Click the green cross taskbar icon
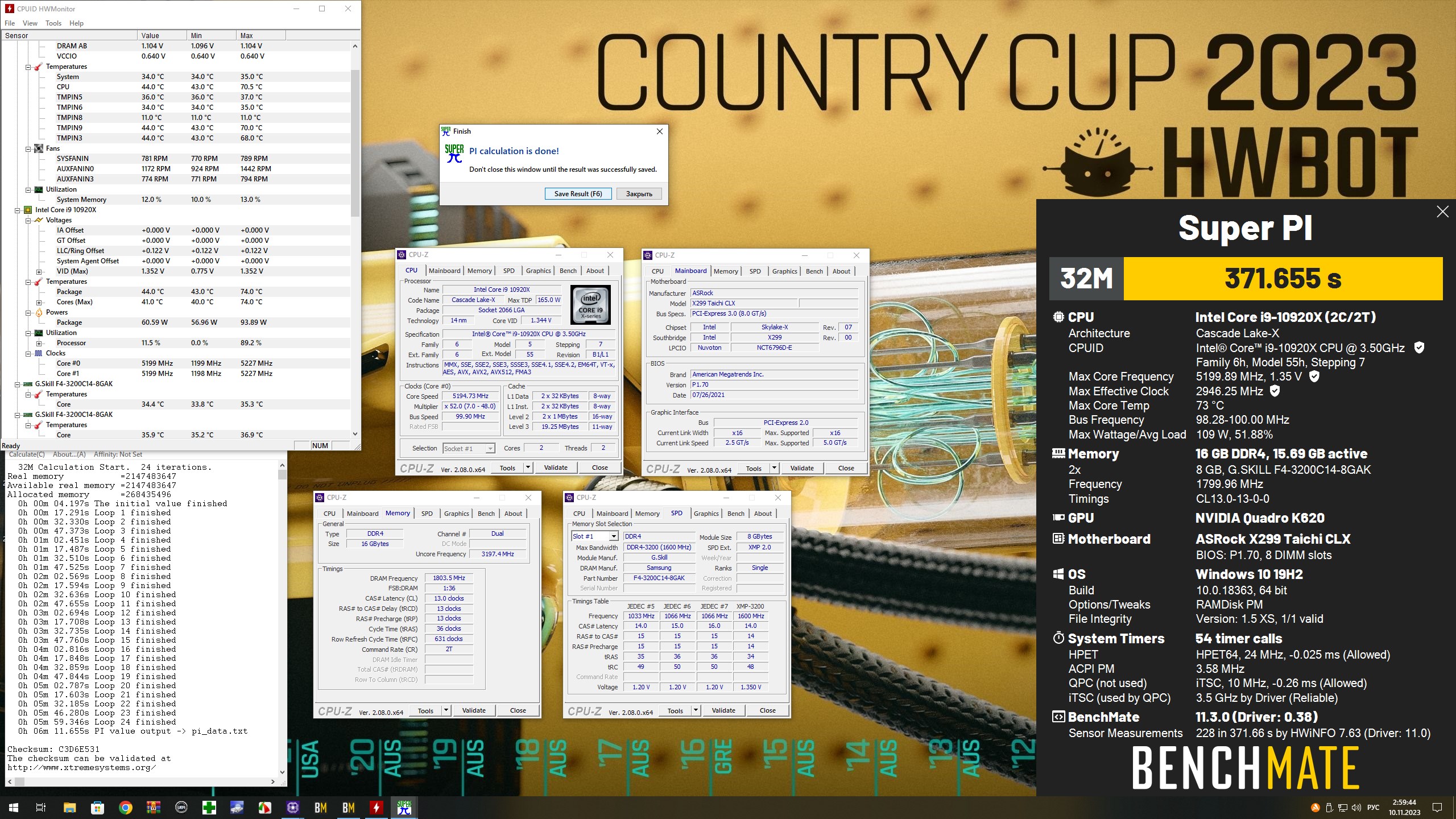The height and width of the screenshot is (819, 1456). point(209,807)
